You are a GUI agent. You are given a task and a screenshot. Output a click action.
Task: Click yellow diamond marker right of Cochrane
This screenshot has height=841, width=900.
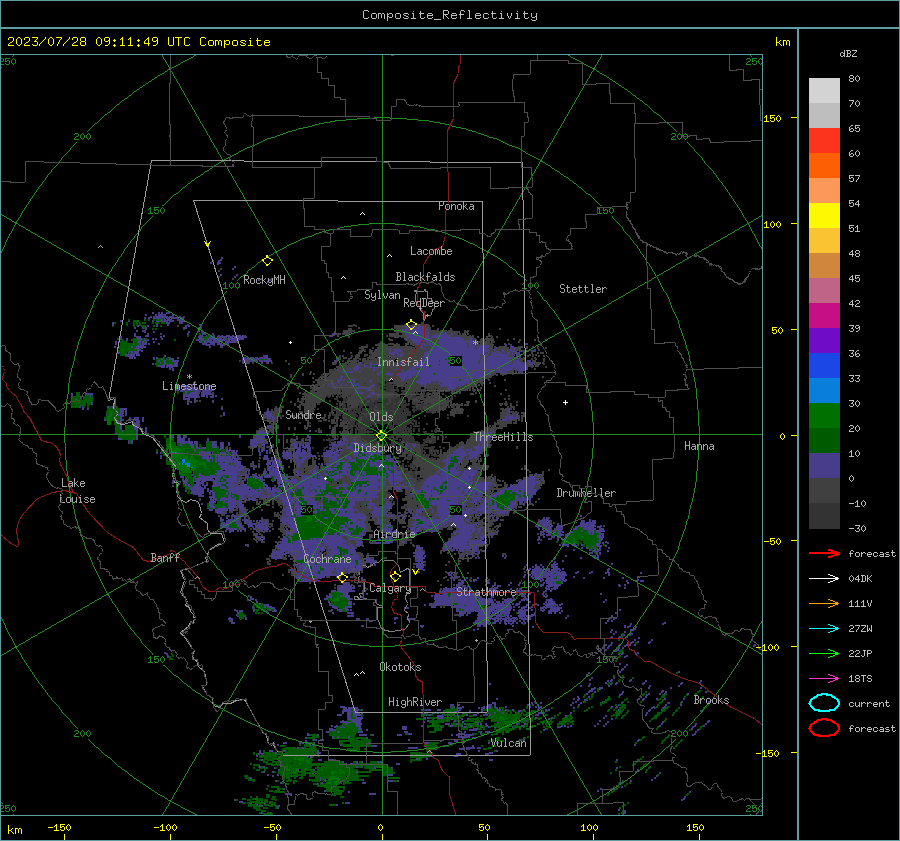click(342, 577)
